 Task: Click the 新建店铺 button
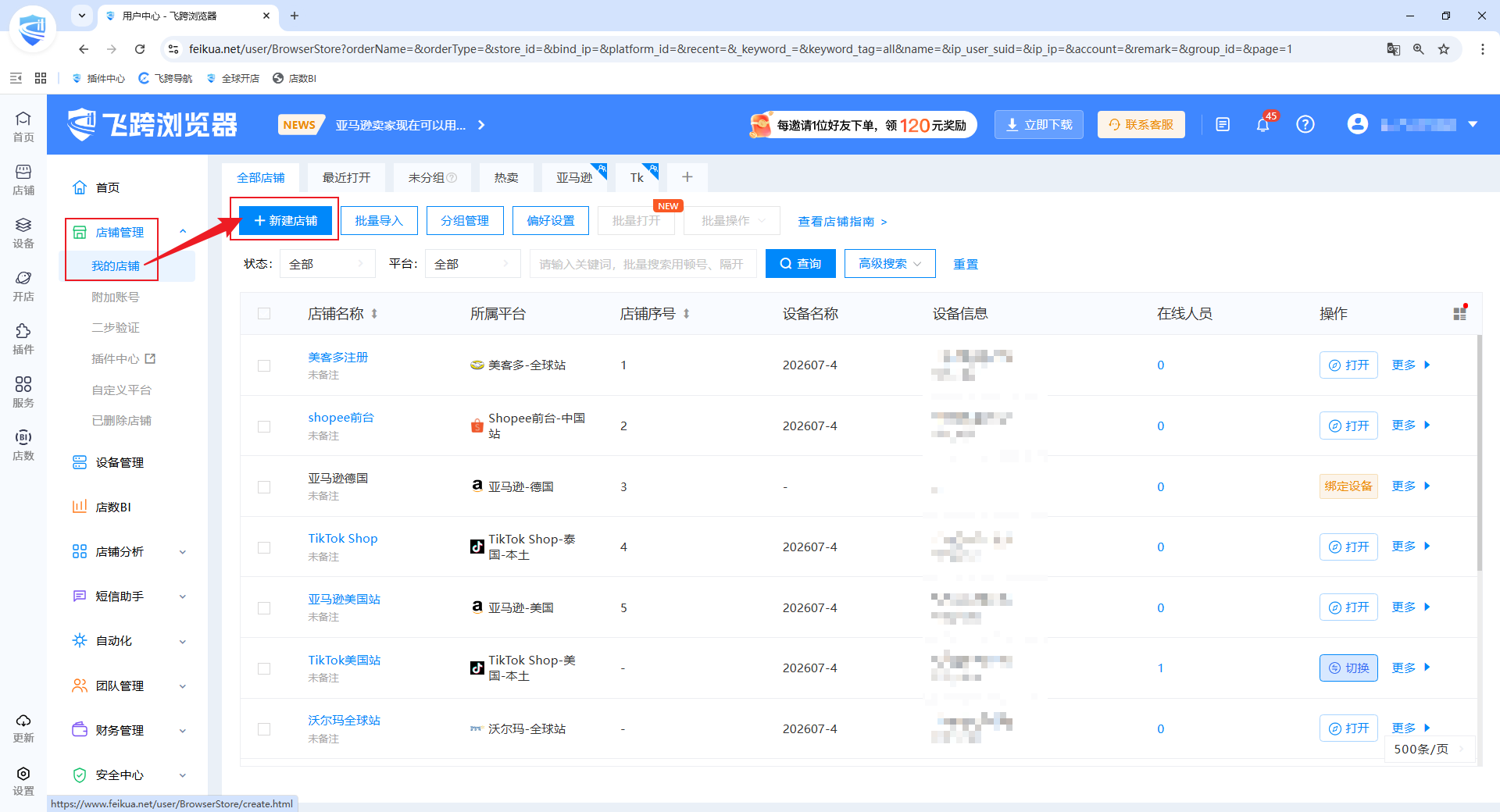(286, 221)
